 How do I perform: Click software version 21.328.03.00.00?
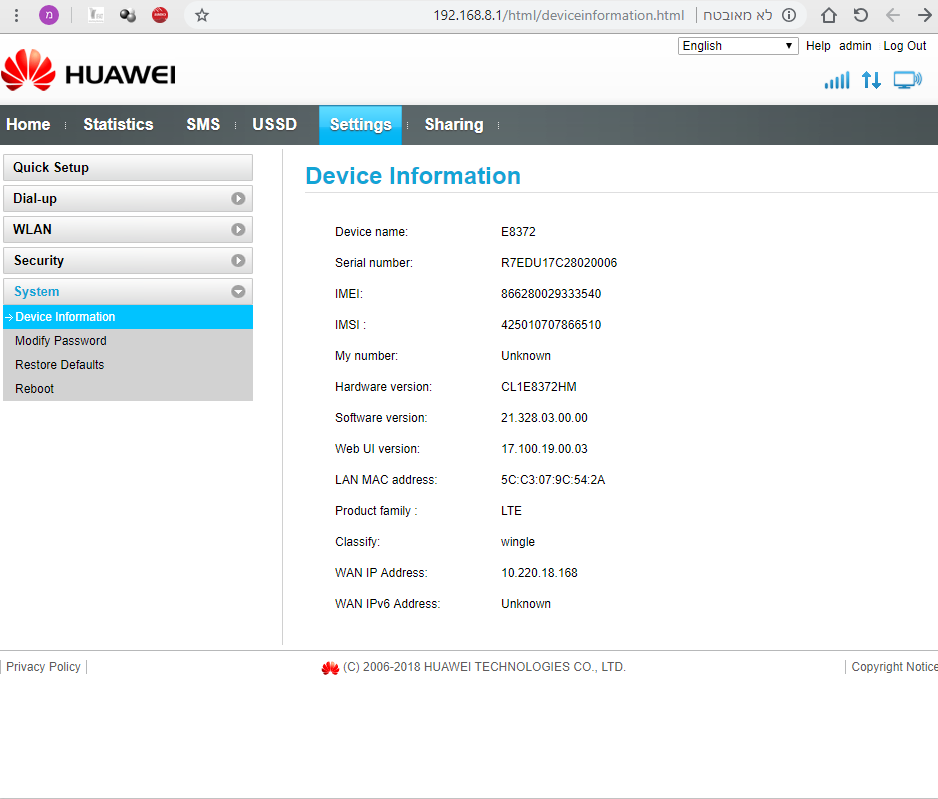click(x=544, y=418)
